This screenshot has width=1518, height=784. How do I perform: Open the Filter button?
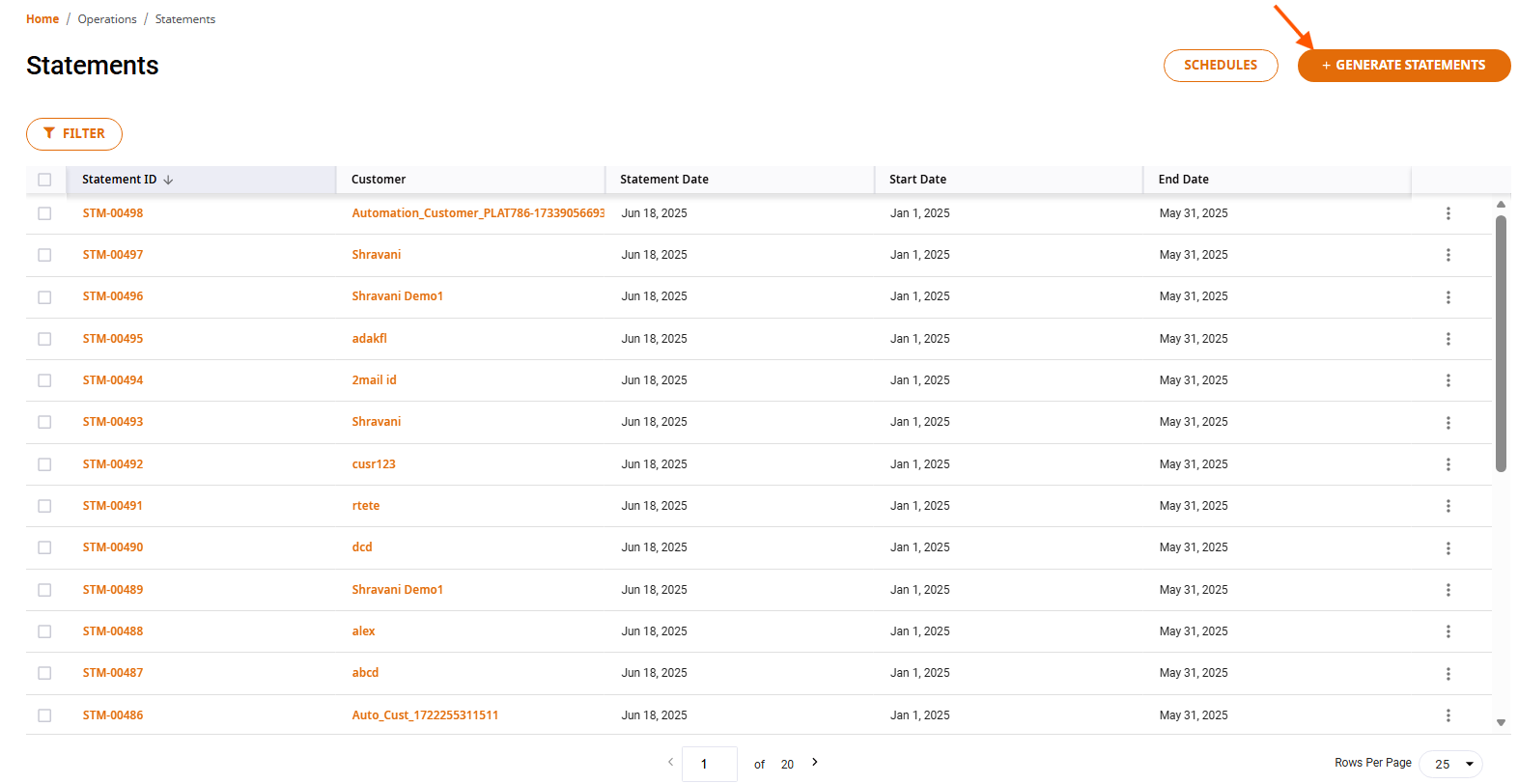pyautogui.click(x=74, y=134)
